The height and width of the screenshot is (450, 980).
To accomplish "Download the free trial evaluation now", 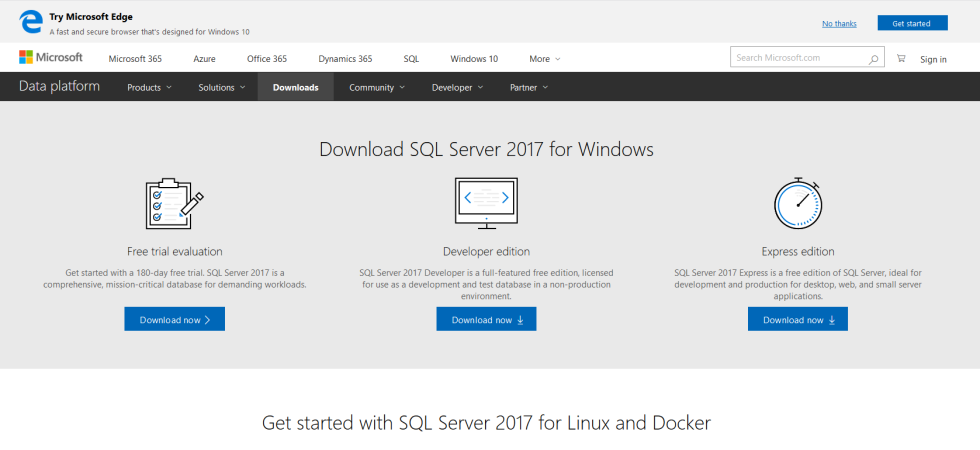I will coord(175,320).
